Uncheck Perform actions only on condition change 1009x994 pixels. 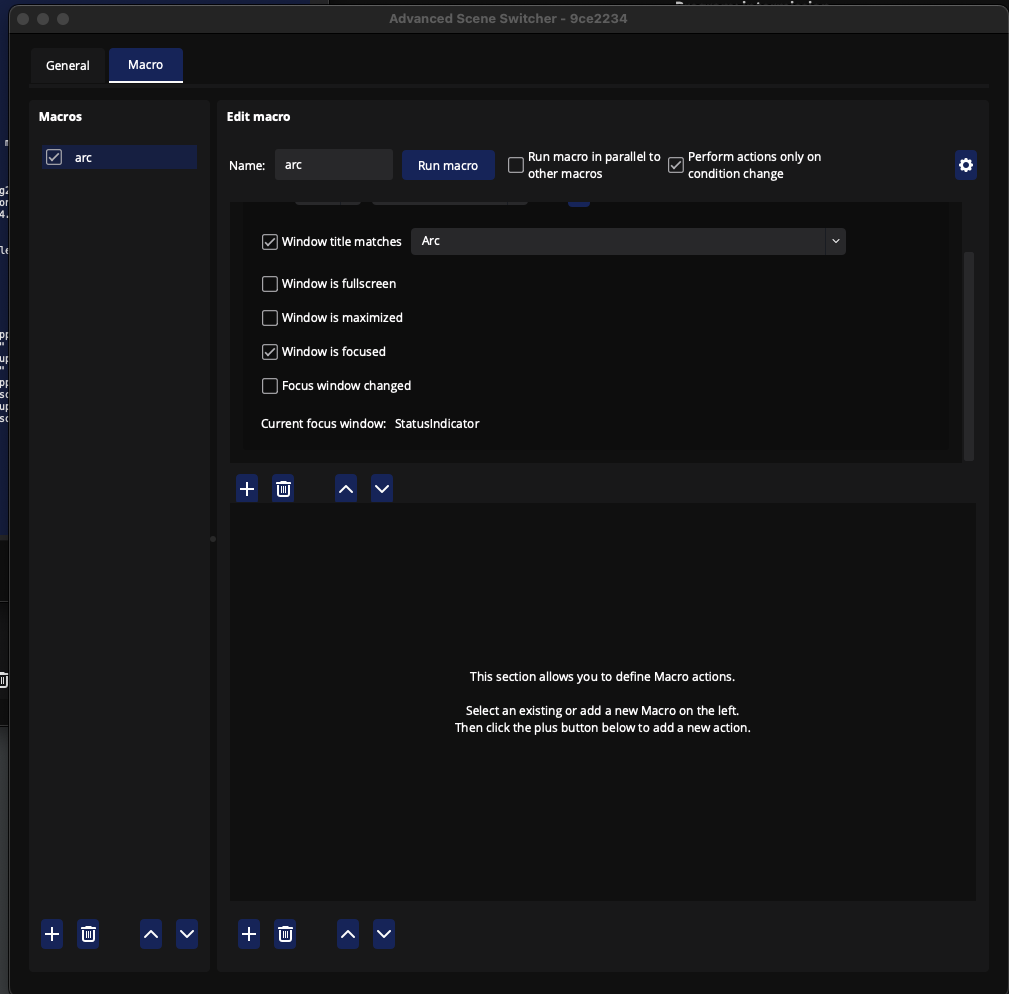[677, 164]
